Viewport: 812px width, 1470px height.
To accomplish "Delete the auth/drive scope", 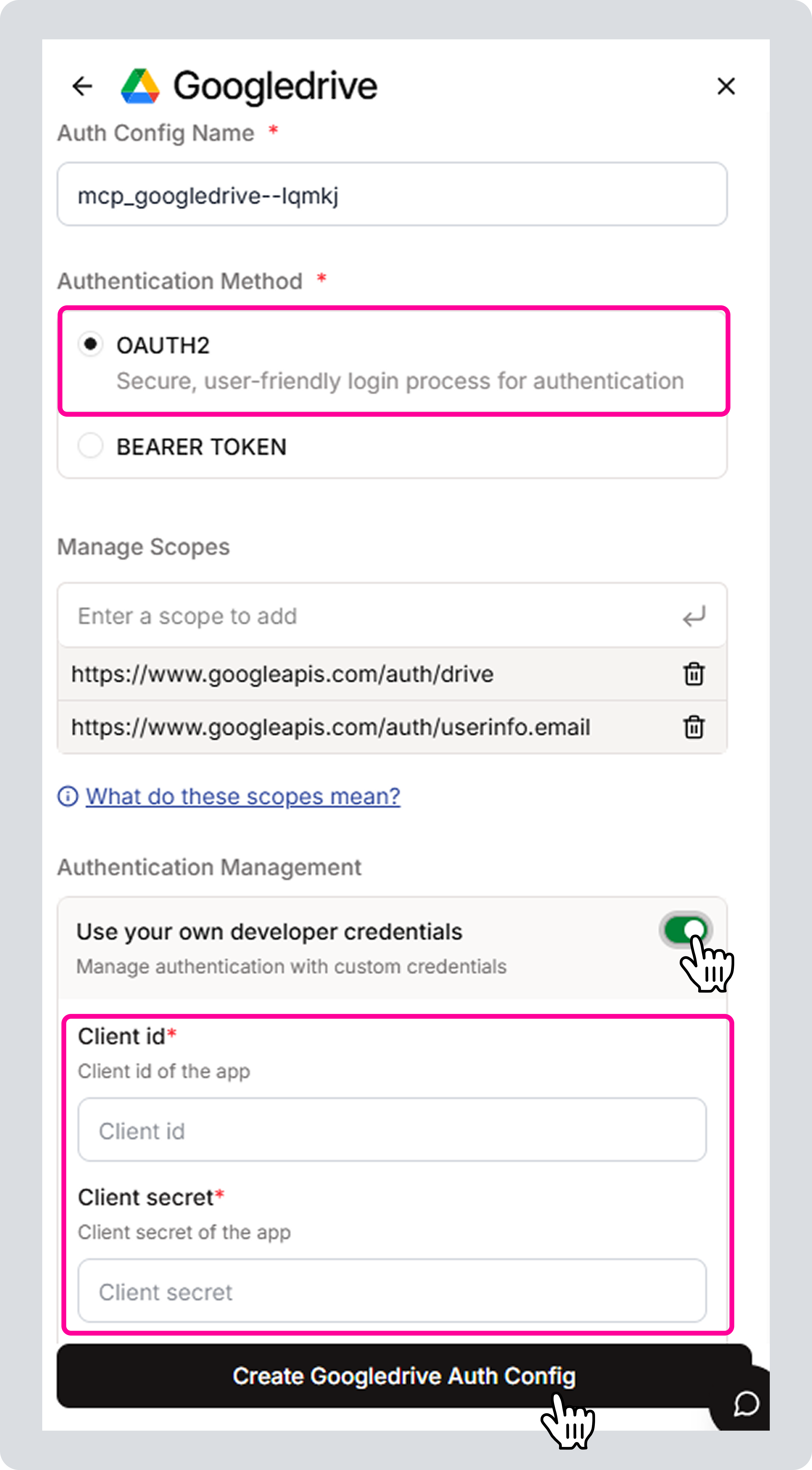I will click(694, 674).
